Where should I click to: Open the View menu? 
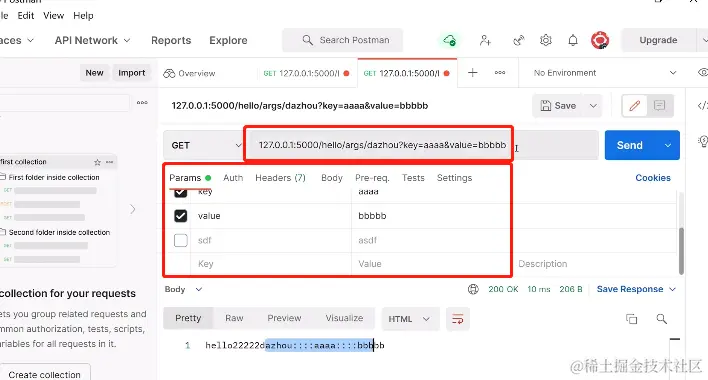click(x=53, y=15)
